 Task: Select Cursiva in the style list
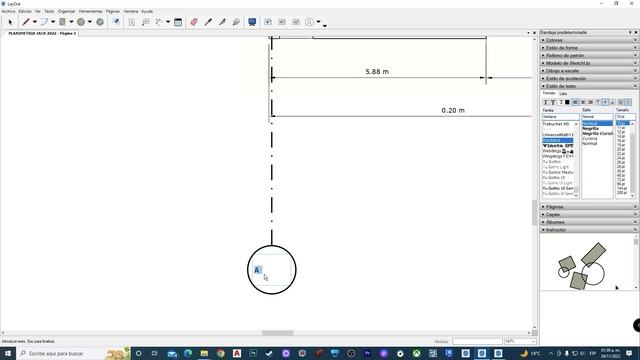click(x=590, y=139)
